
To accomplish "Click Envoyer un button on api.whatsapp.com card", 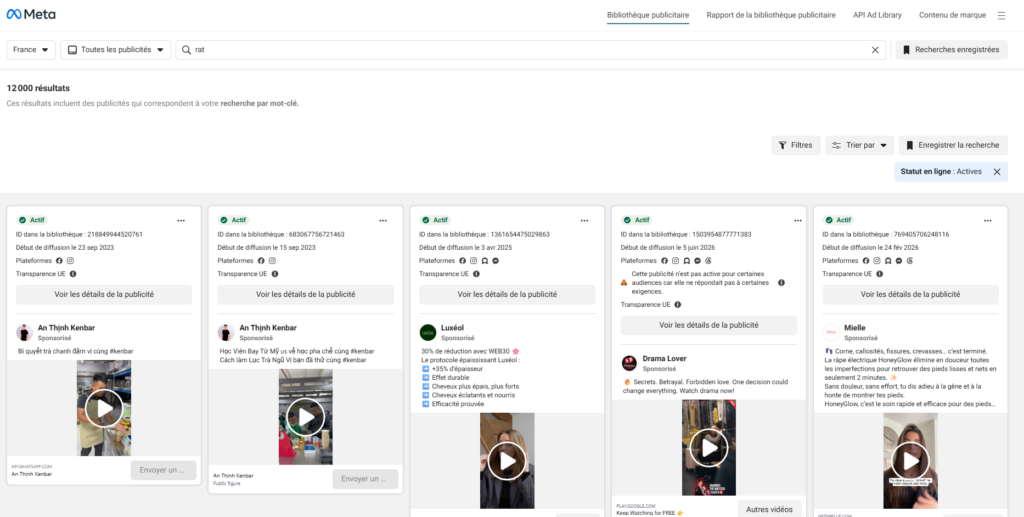I will click(x=163, y=470).
